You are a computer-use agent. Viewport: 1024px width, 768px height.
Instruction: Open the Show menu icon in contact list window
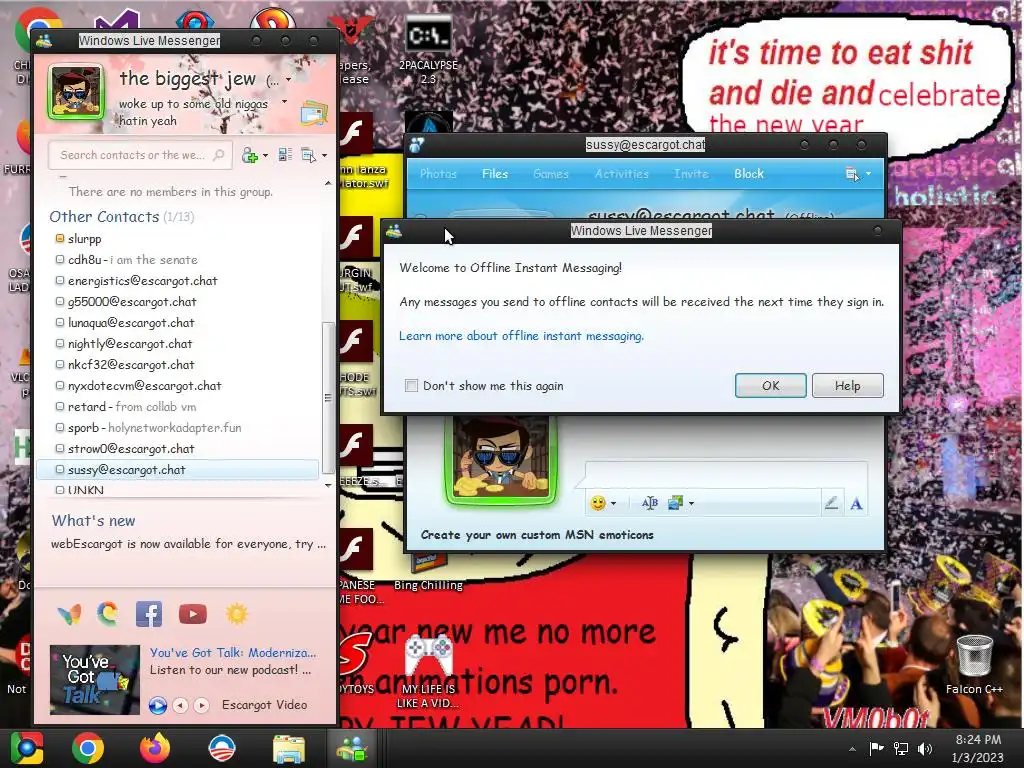[x=308, y=155]
